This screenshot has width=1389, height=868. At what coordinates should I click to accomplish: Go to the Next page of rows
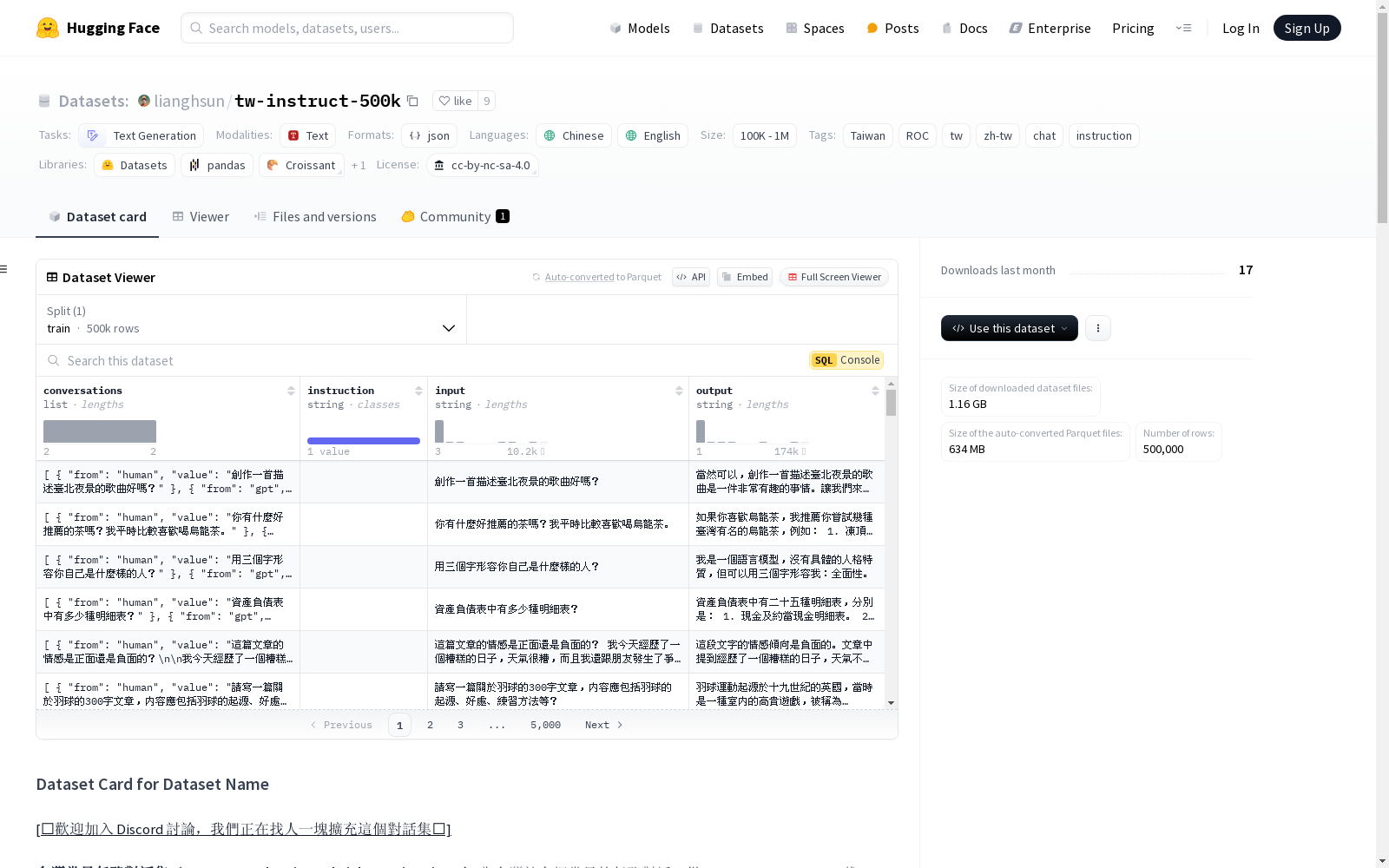tap(604, 725)
